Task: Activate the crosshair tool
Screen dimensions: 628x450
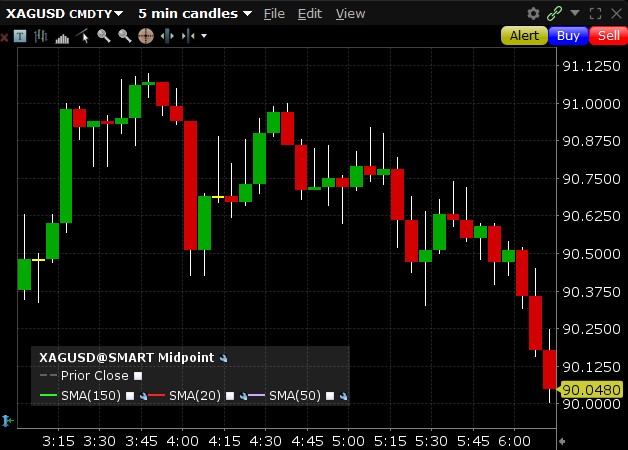Action: point(146,36)
